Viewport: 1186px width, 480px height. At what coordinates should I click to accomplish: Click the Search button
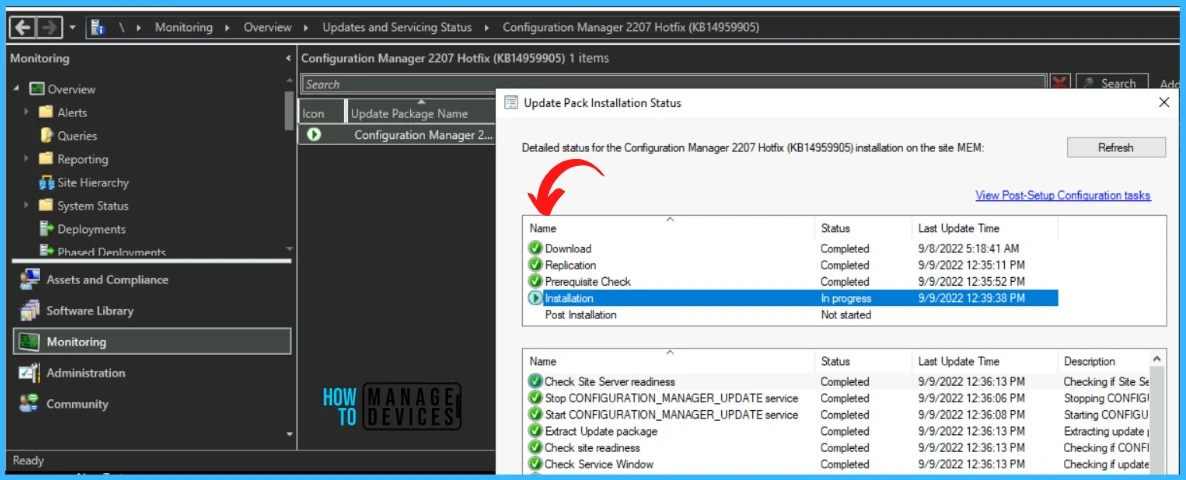tap(1111, 84)
